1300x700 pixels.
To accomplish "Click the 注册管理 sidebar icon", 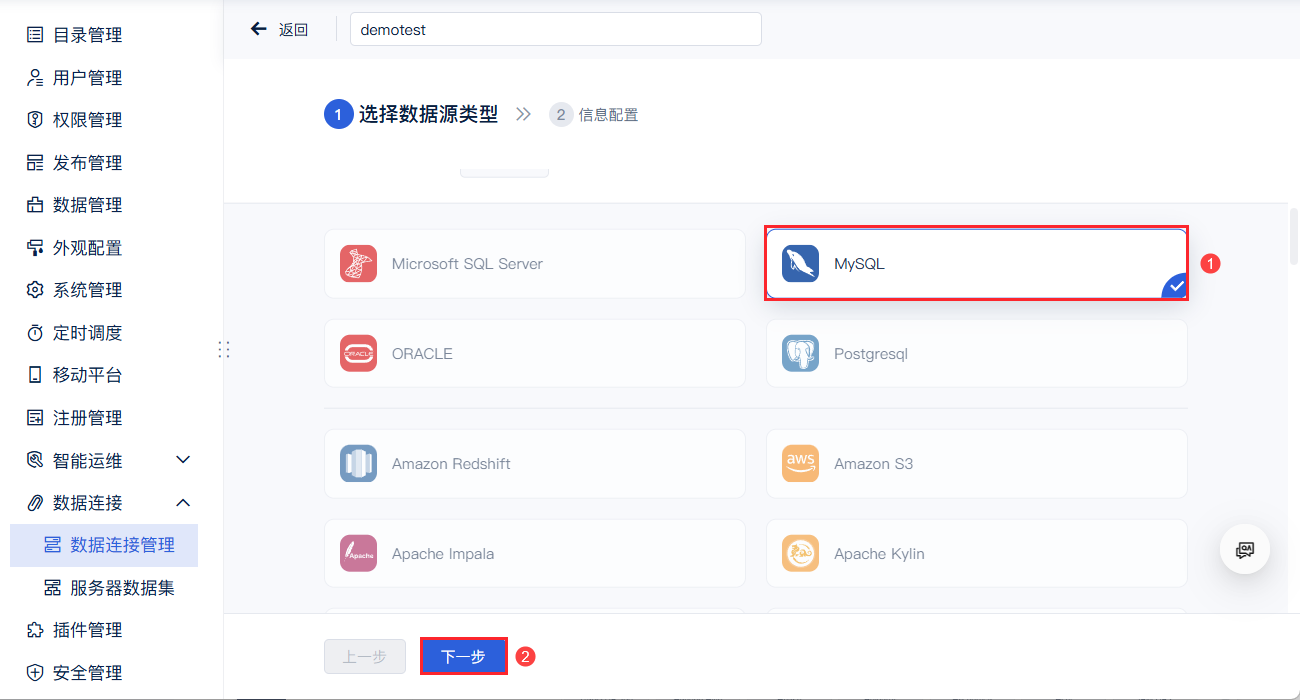I will tap(35, 418).
